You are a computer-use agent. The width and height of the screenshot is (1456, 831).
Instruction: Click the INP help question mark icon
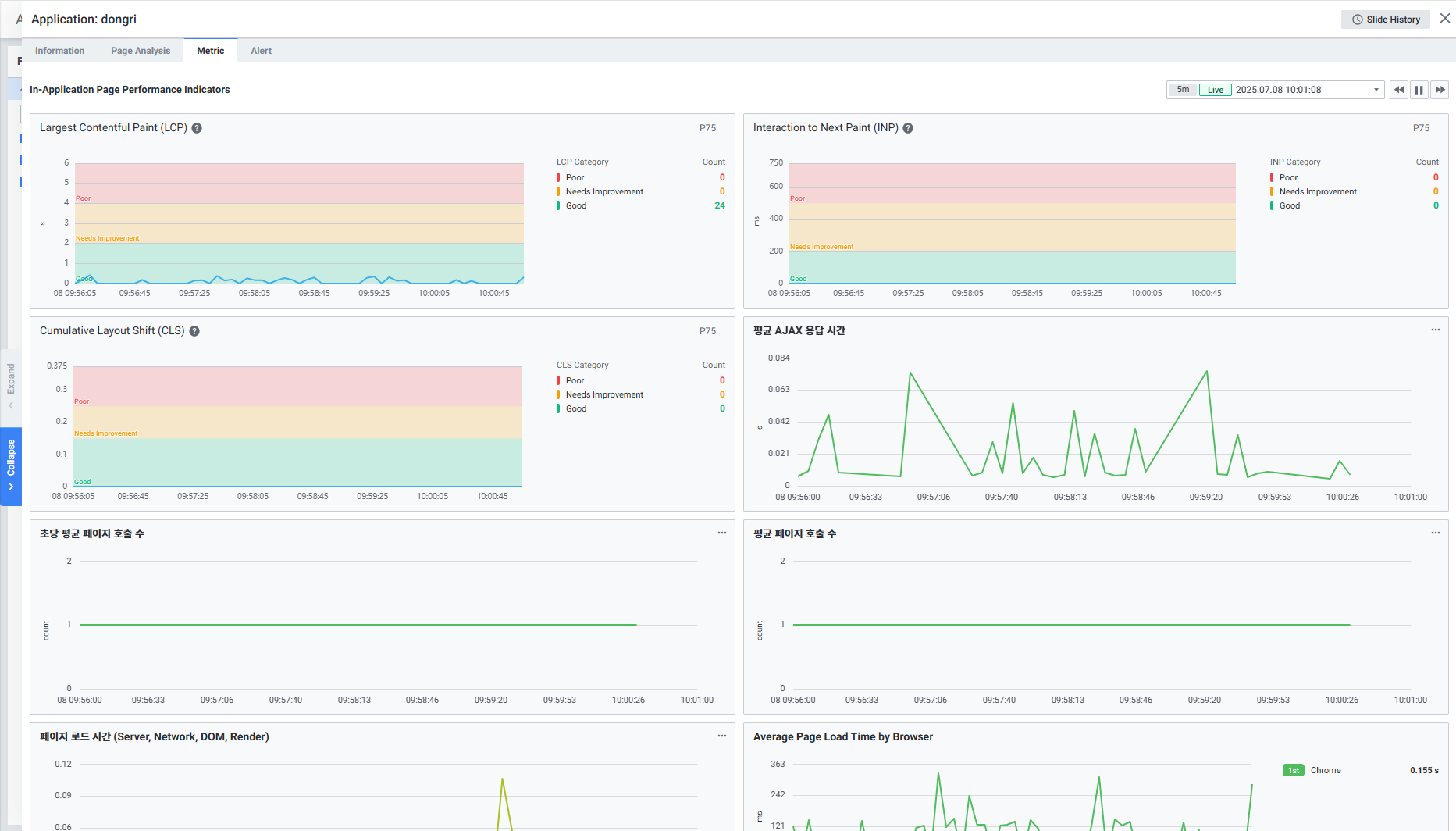908,128
